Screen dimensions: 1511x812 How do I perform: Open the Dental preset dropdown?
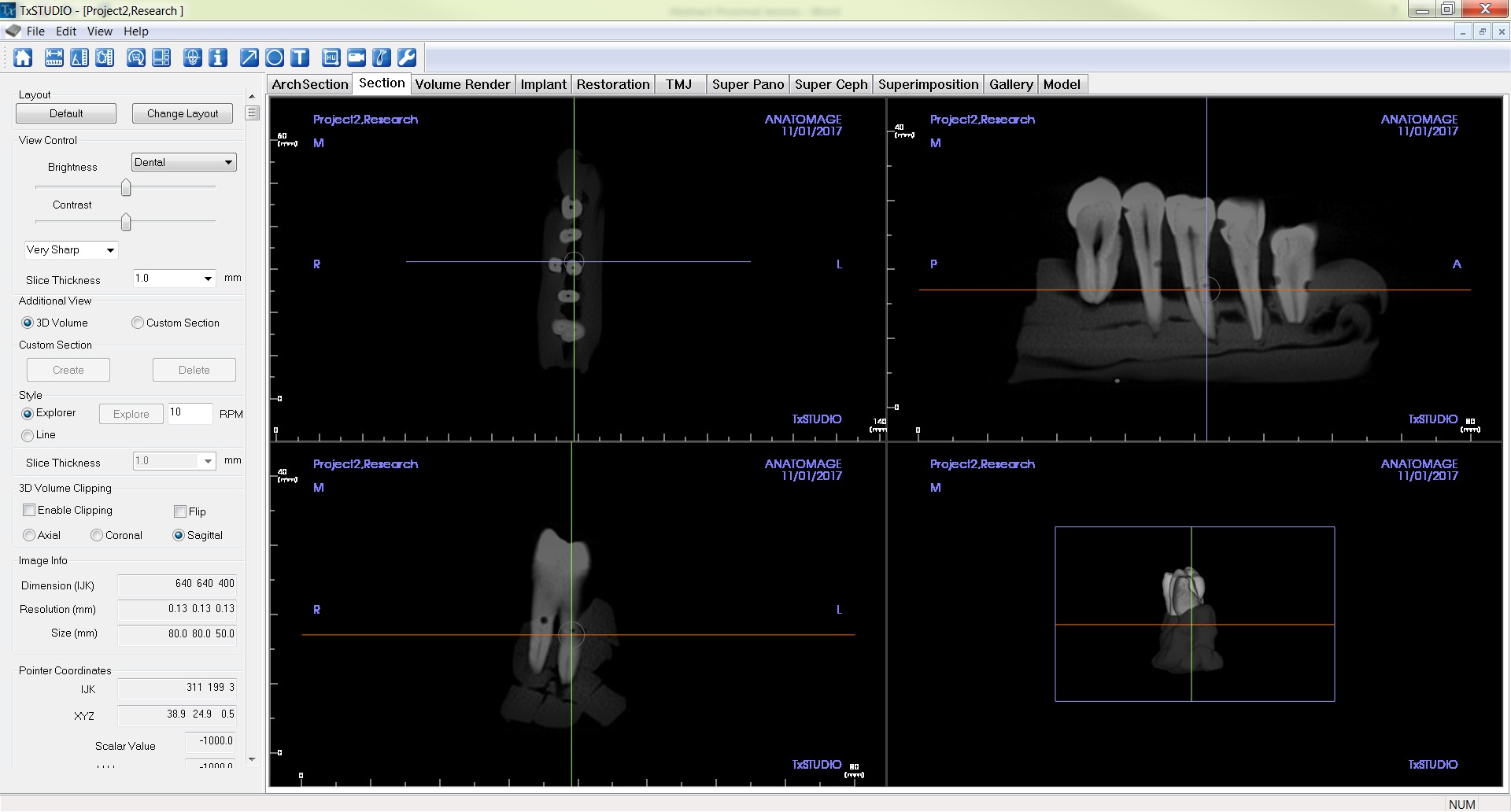[183, 162]
